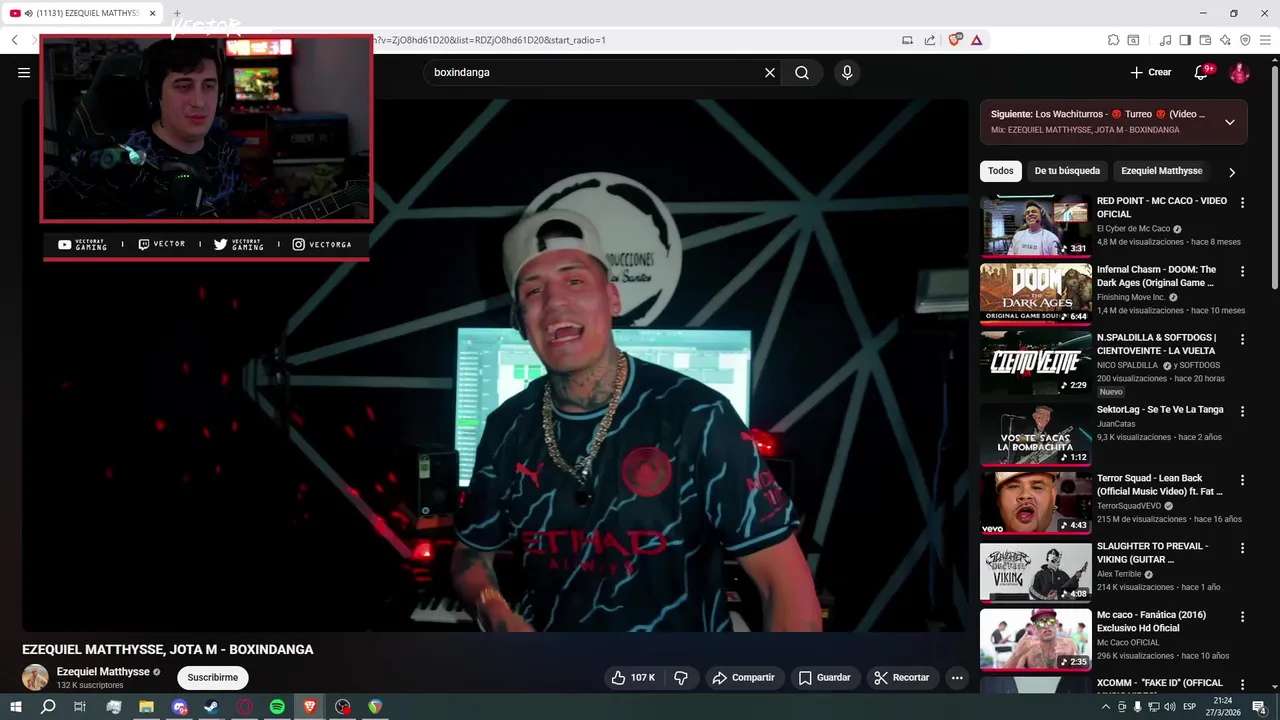
Task: Select the Ezequiel Matthysse chip
Action: pos(1161,171)
